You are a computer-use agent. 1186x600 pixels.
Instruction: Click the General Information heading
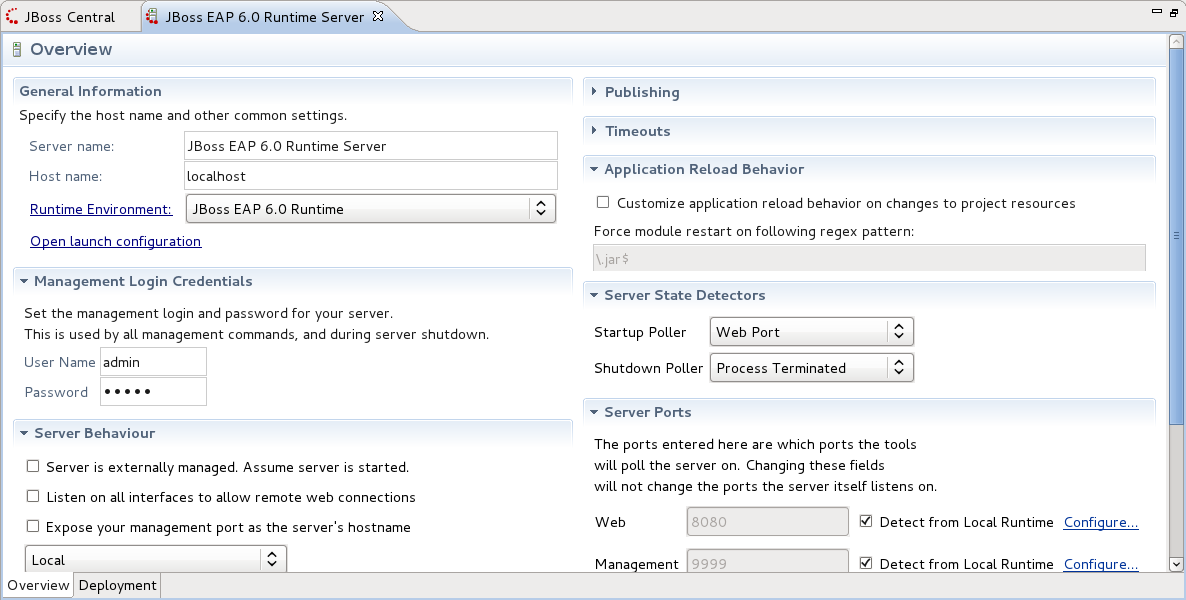(90, 91)
